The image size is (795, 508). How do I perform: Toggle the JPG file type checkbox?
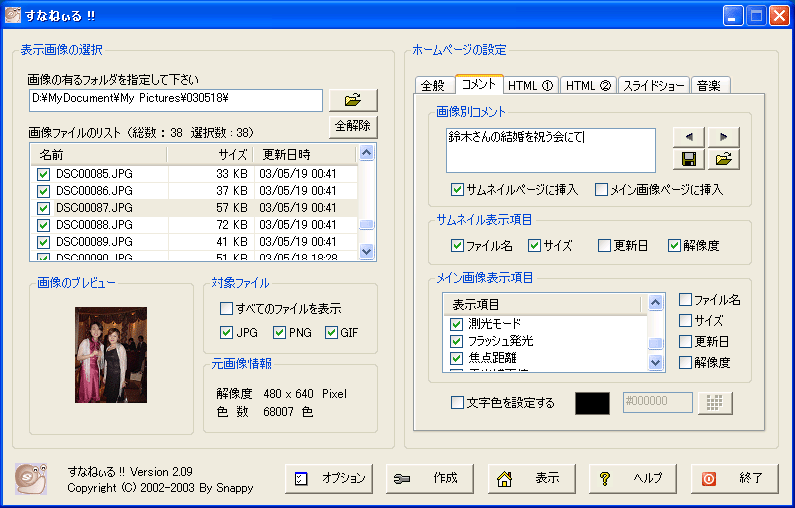point(226,333)
